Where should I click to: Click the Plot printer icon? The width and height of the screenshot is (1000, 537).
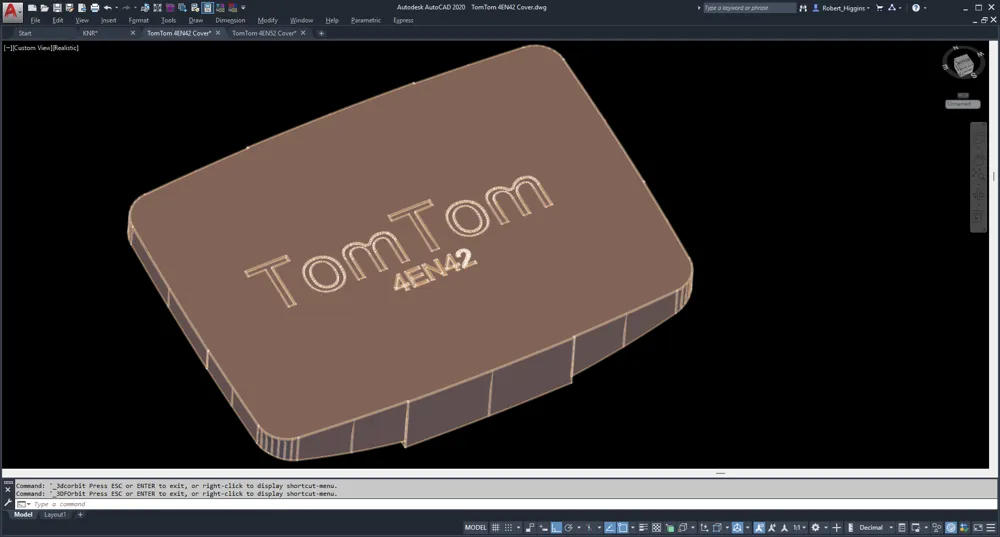click(95, 8)
